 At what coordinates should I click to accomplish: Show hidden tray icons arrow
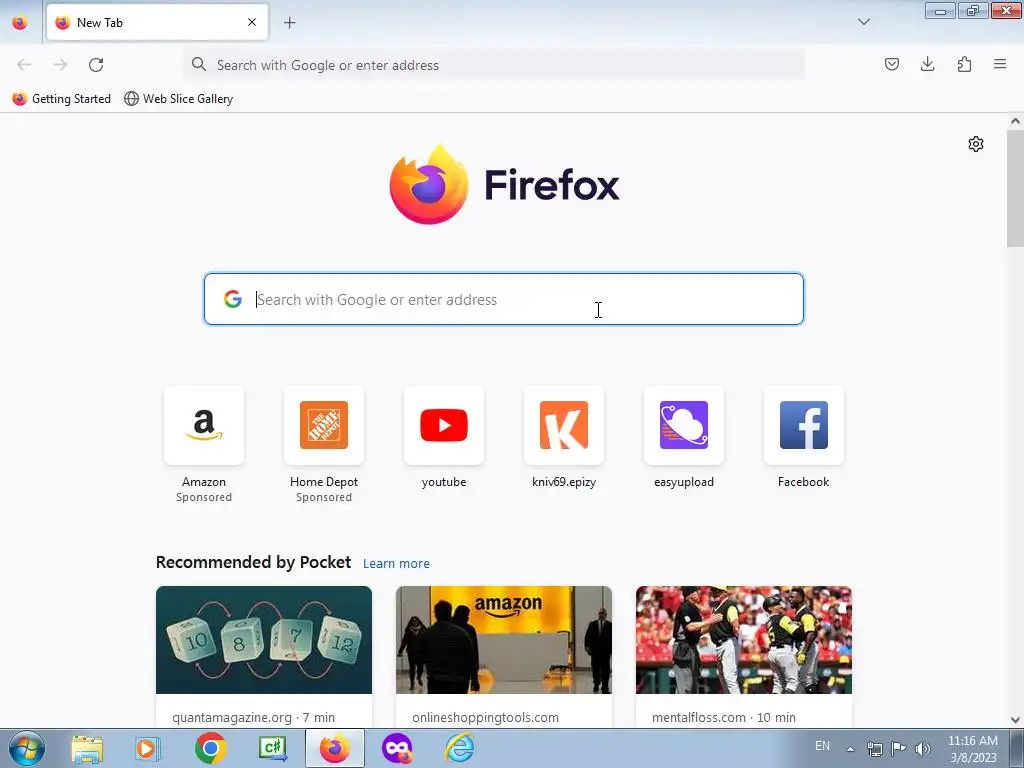tap(850, 749)
